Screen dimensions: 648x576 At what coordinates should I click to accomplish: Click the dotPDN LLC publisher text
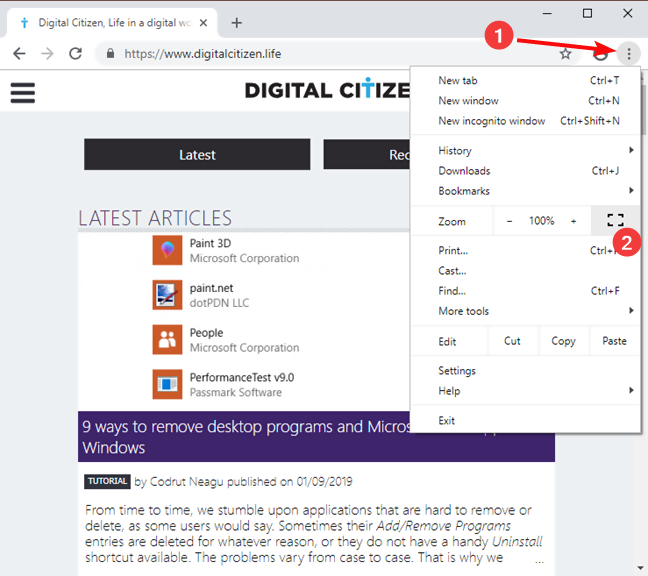coord(219,303)
